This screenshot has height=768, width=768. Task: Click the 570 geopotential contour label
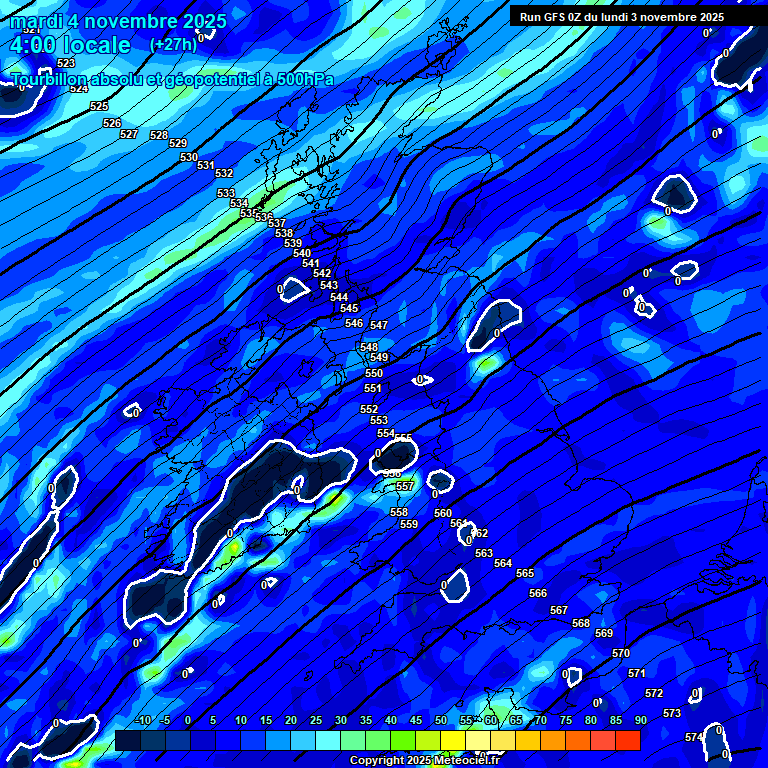(x=621, y=653)
